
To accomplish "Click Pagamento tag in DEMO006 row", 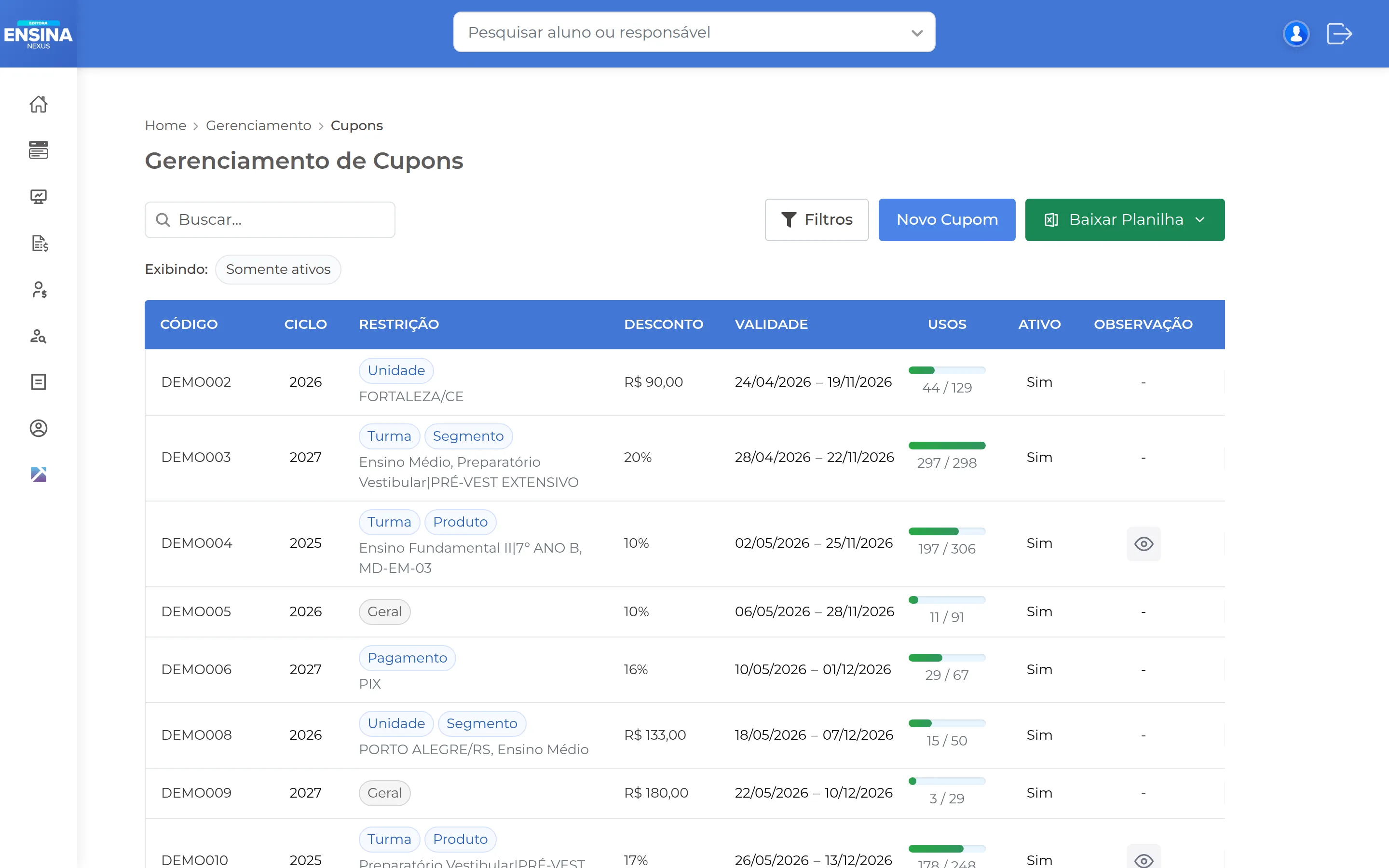I will 407,658.
